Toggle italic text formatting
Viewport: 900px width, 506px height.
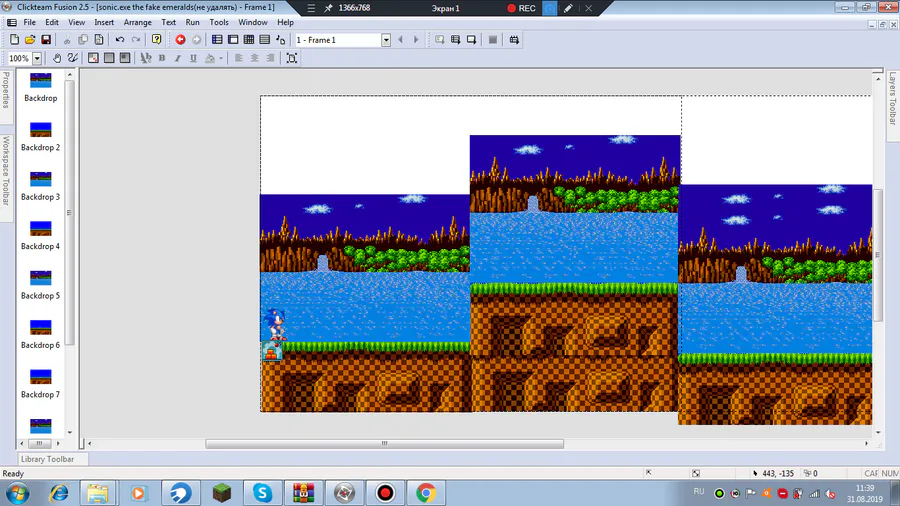pos(177,58)
